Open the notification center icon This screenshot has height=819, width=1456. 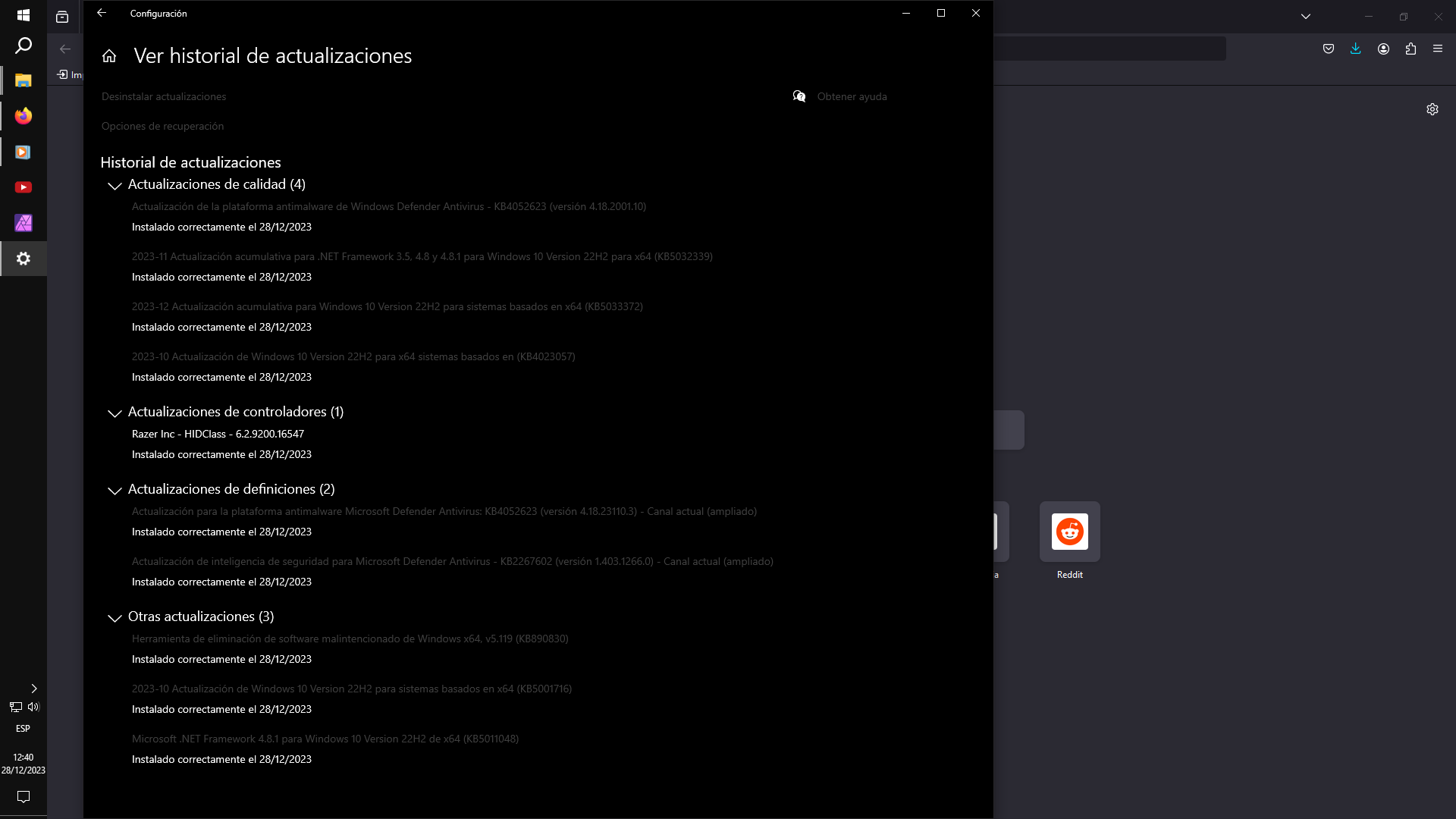coord(24,797)
